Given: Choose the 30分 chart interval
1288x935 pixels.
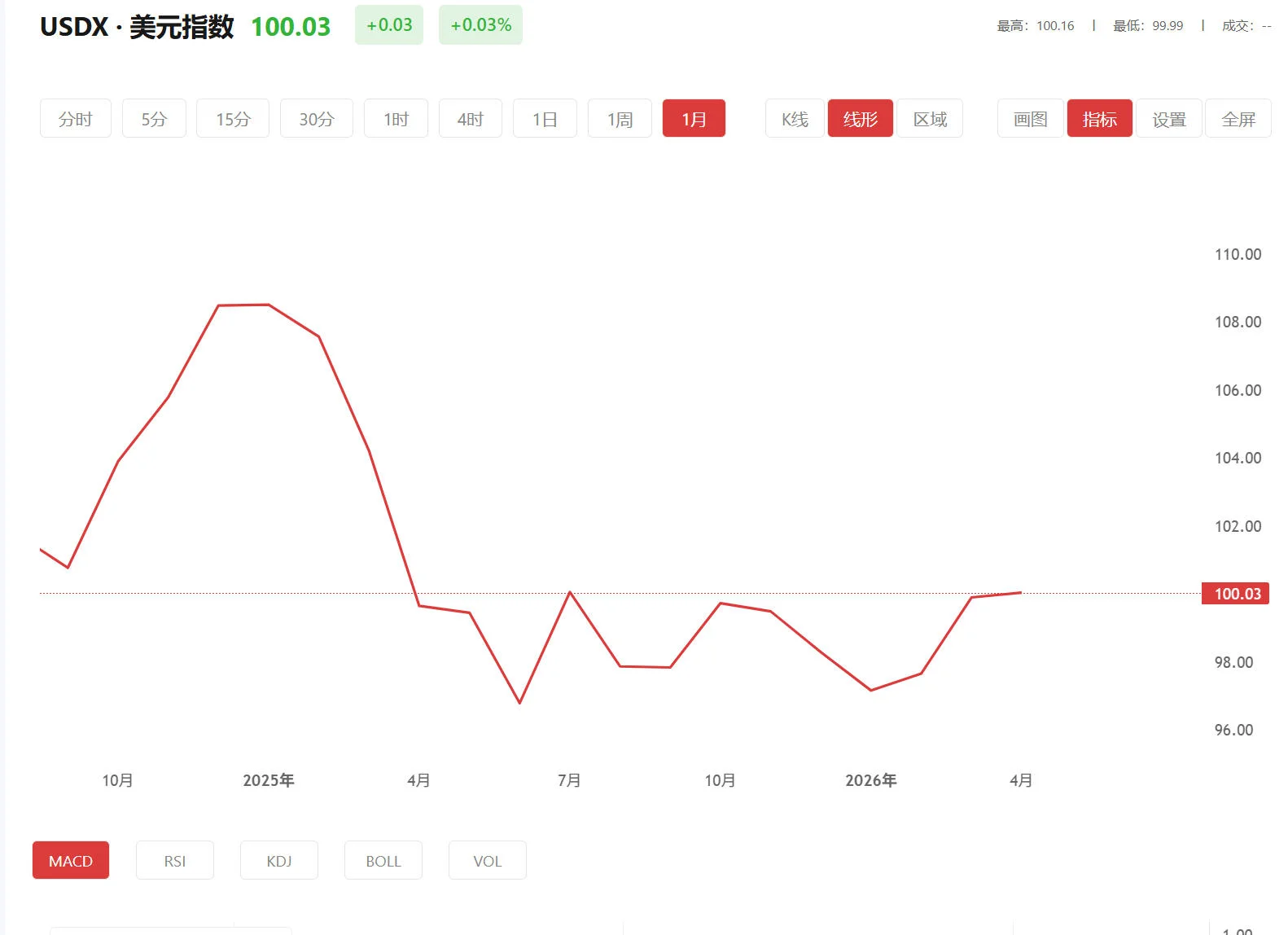Looking at the screenshot, I should click(x=317, y=119).
